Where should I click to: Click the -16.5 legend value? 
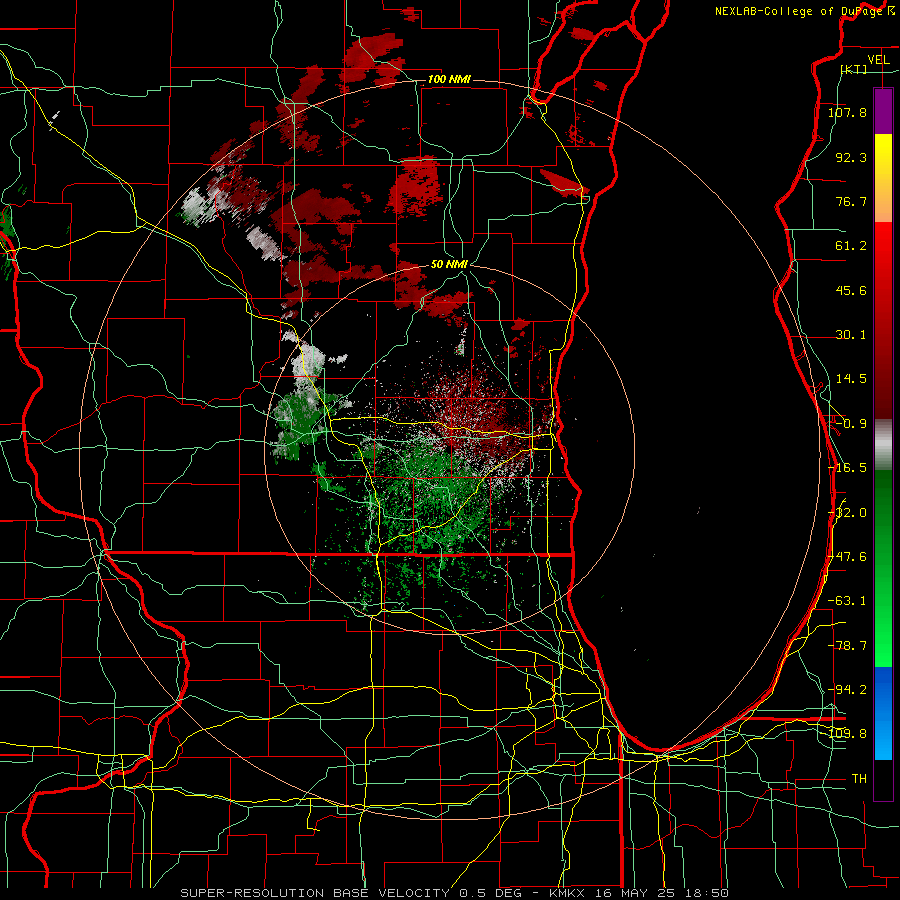tap(847, 468)
